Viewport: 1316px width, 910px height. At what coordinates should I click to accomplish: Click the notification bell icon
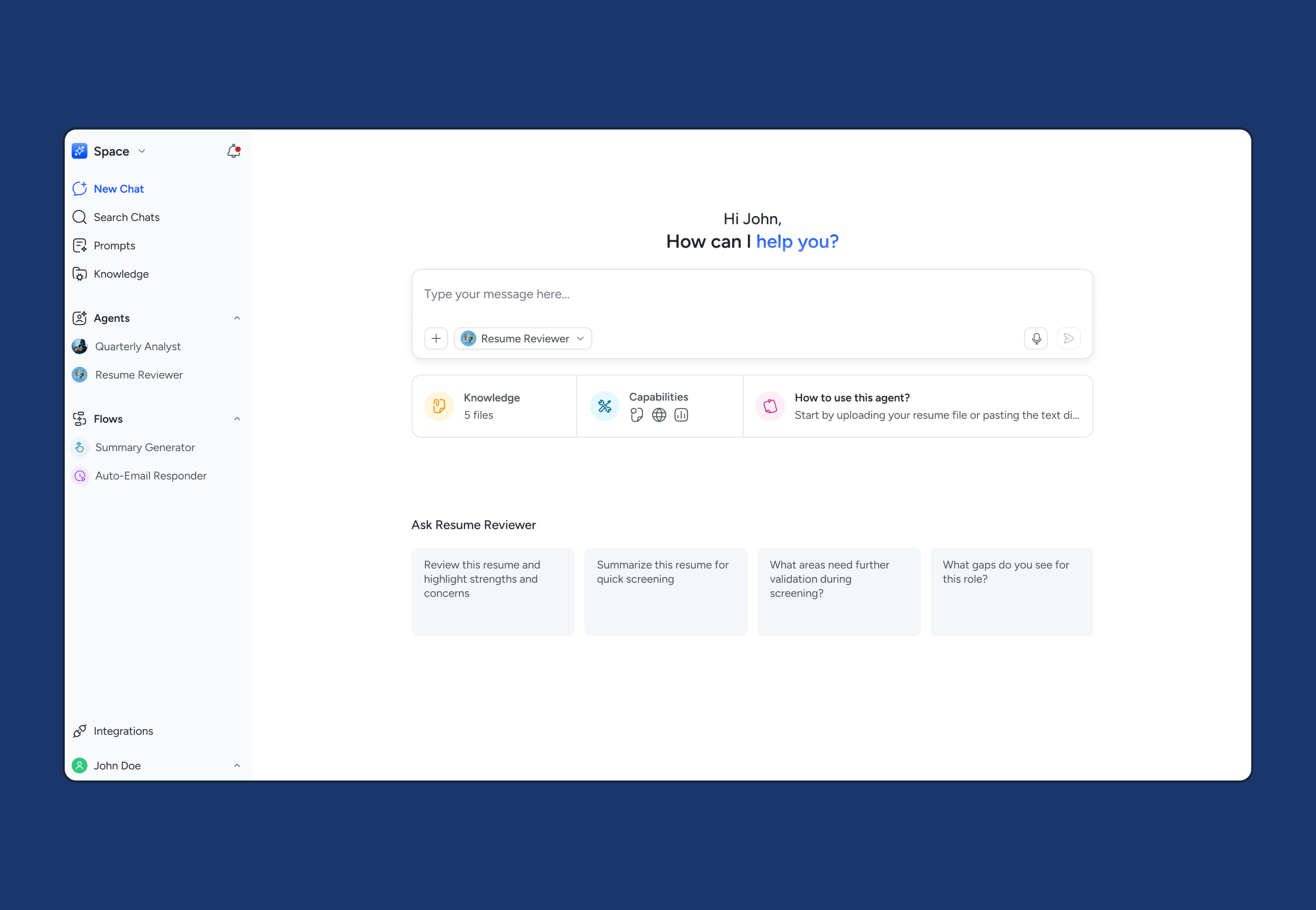click(233, 151)
